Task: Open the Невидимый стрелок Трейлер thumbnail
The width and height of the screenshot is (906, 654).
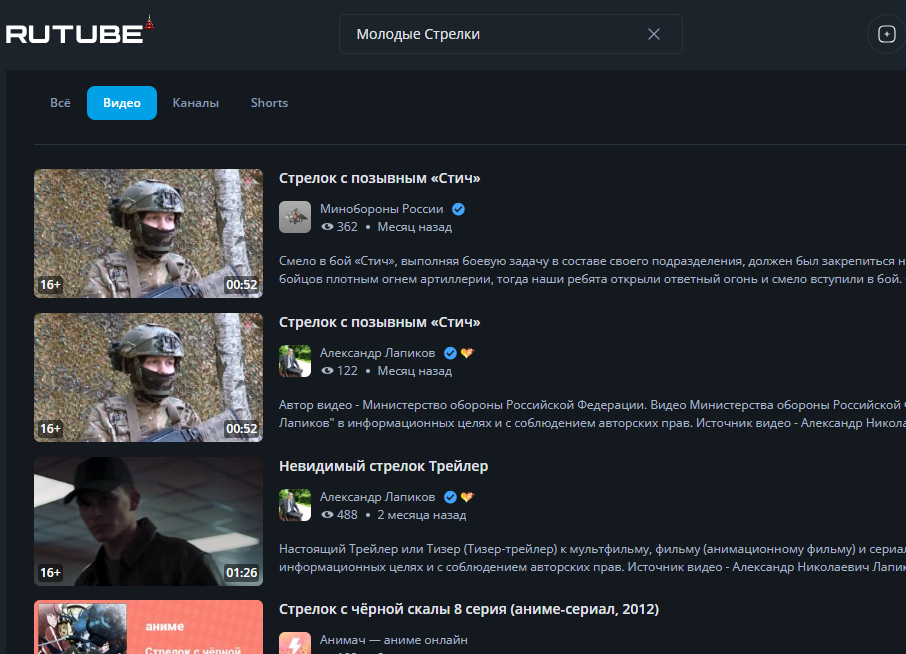Action: coord(148,521)
